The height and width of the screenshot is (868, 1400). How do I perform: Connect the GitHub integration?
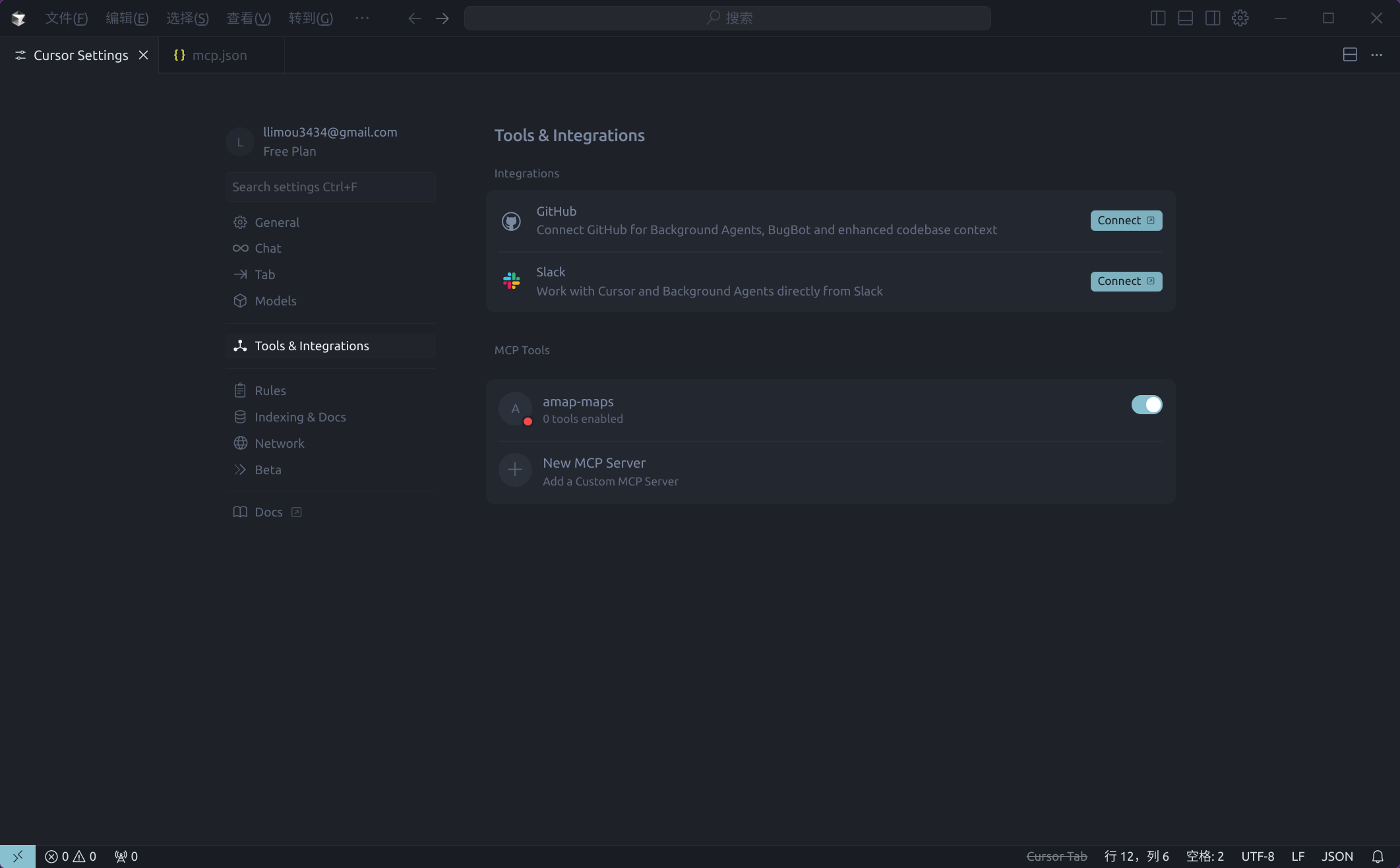[1126, 220]
